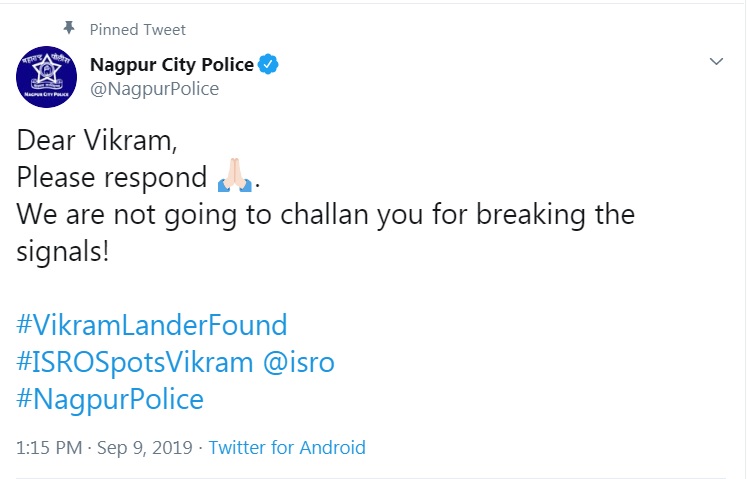The image size is (751, 479).
Task: Open the Nagpur City Police display name
Action: pyautogui.click(x=171, y=64)
